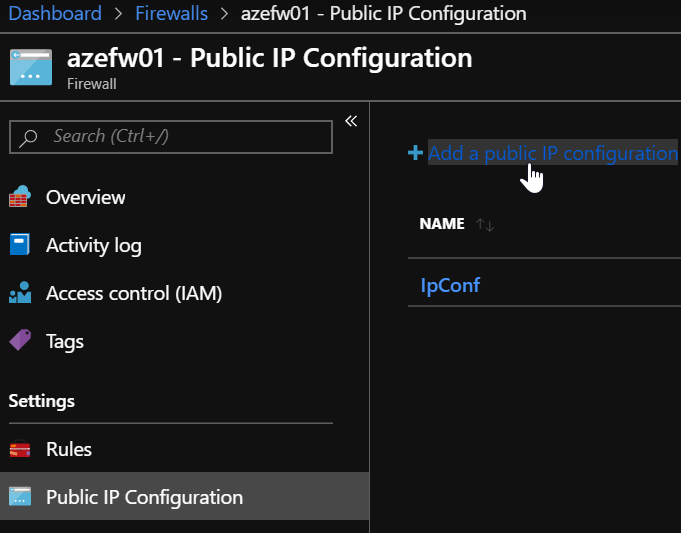This screenshot has width=681, height=533.
Task: Click the Public IP Configuration sidebar icon
Action: pos(20,497)
